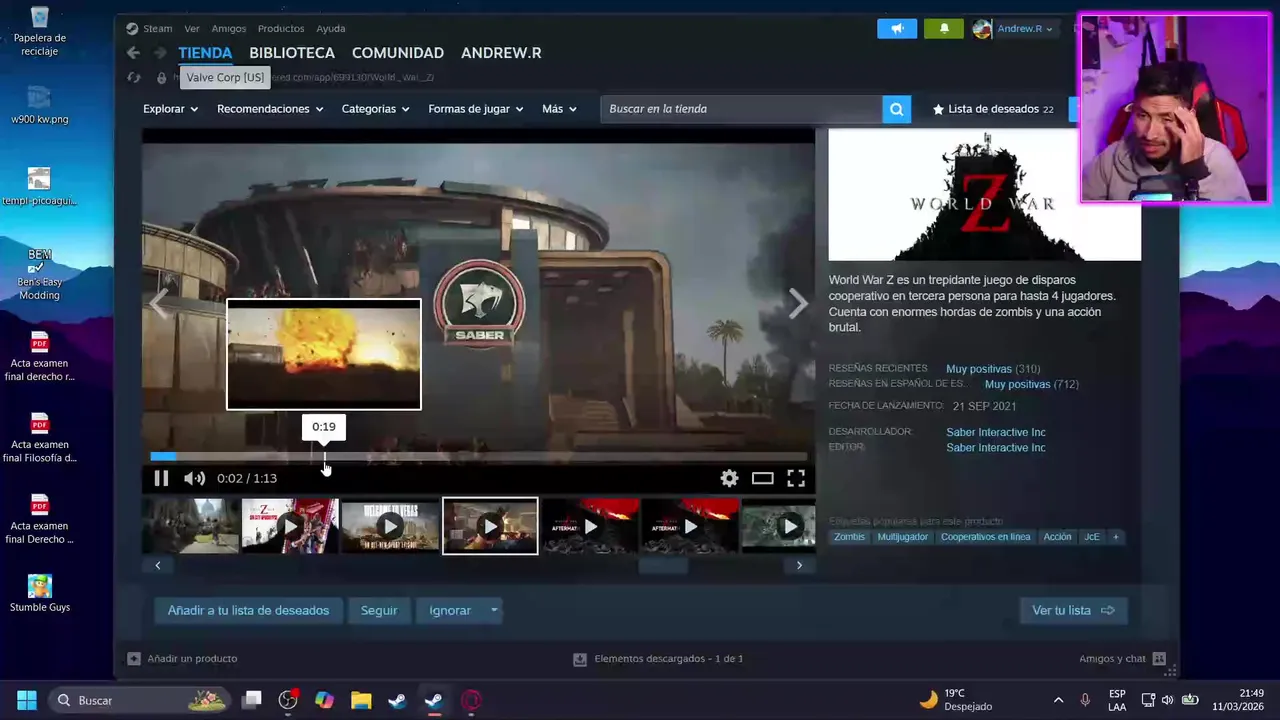
Task: Open the ANDREW.R profile tab
Action: point(501,53)
